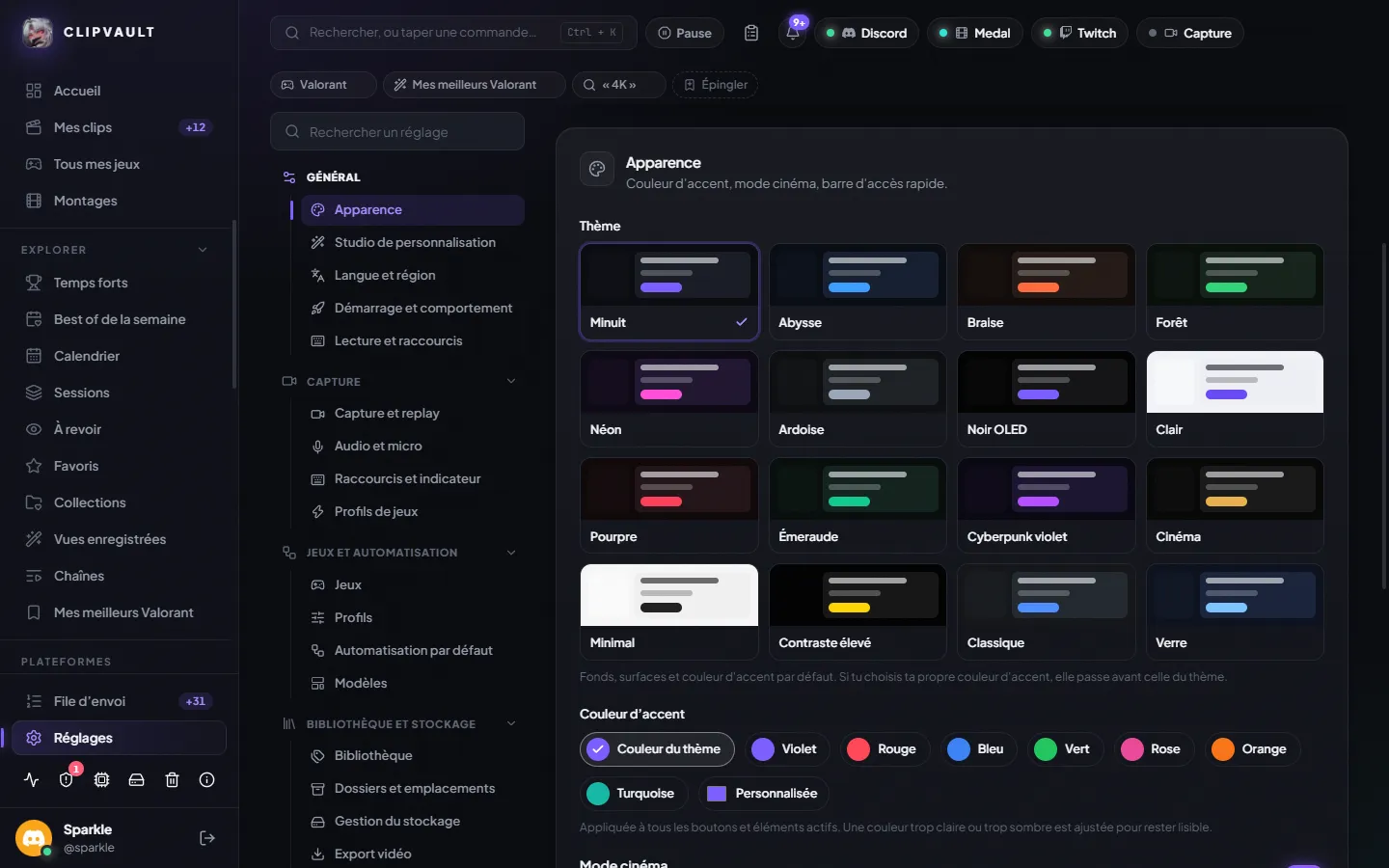Viewport: 1389px width, 868px height.
Task: Open the Twitch connection pill
Action: point(1079,33)
